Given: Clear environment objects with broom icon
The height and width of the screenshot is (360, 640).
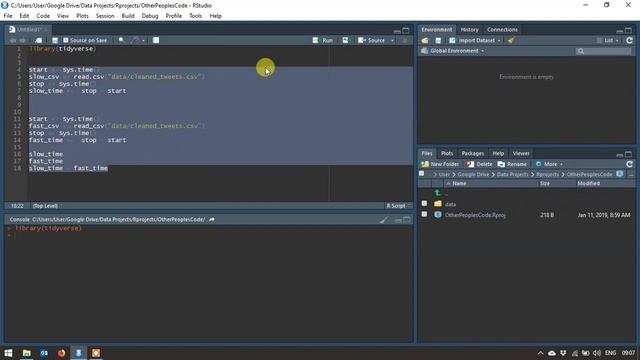Looking at the screenshot, I should (x=511, y=40).
